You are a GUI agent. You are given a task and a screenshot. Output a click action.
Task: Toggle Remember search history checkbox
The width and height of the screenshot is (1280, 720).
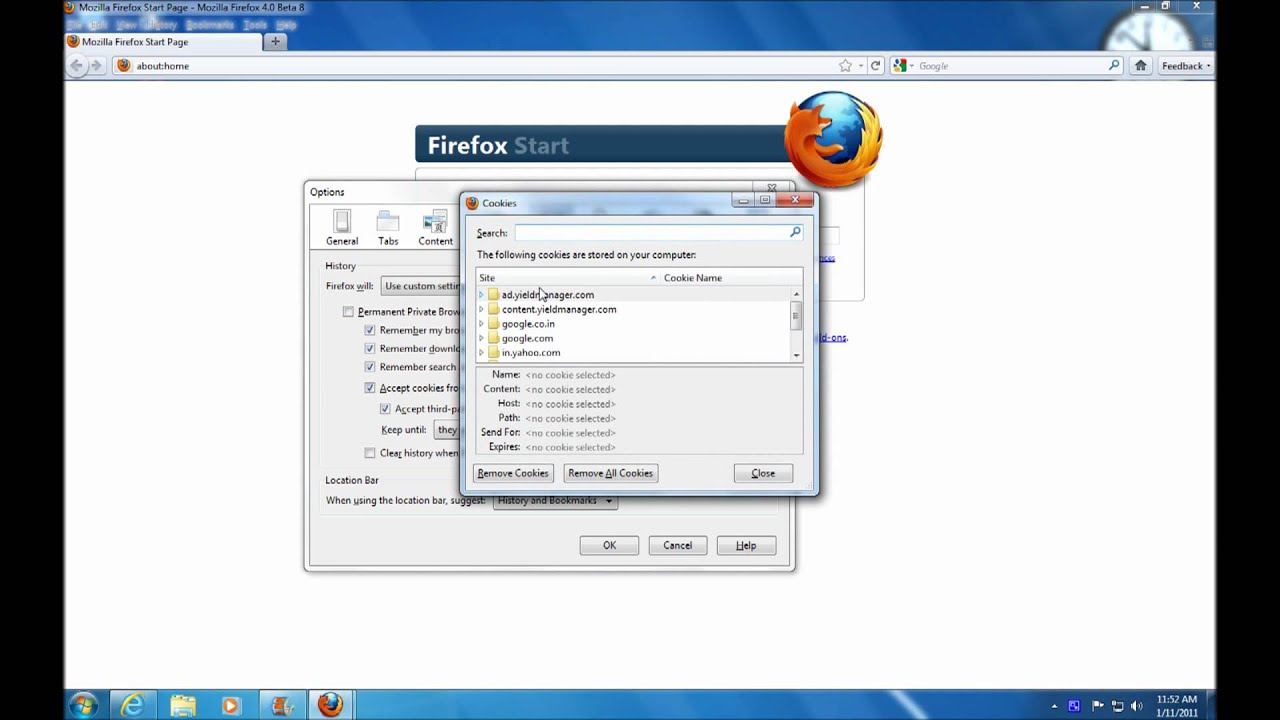point(370,367)
